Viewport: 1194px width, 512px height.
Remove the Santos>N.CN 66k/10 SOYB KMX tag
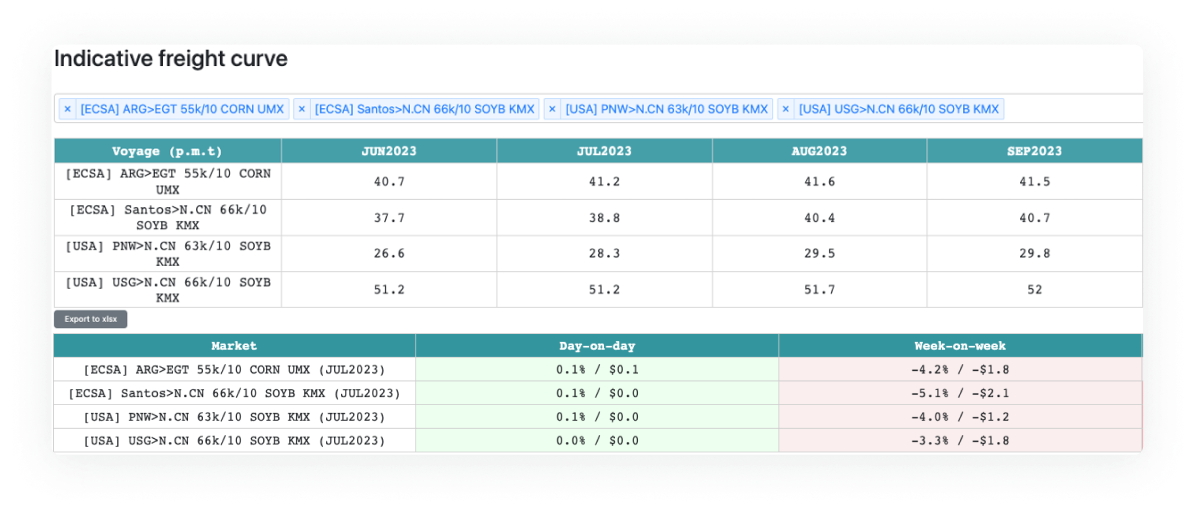coord(302,109)
